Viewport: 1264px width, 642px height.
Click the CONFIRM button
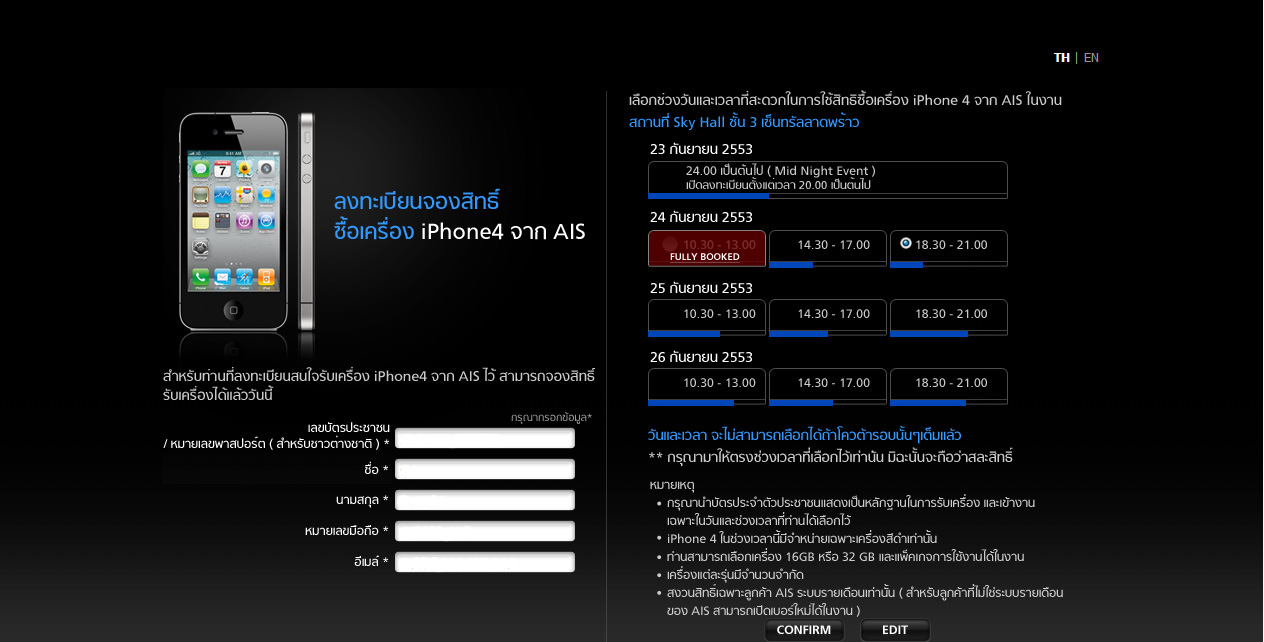[x=804, y=630]
